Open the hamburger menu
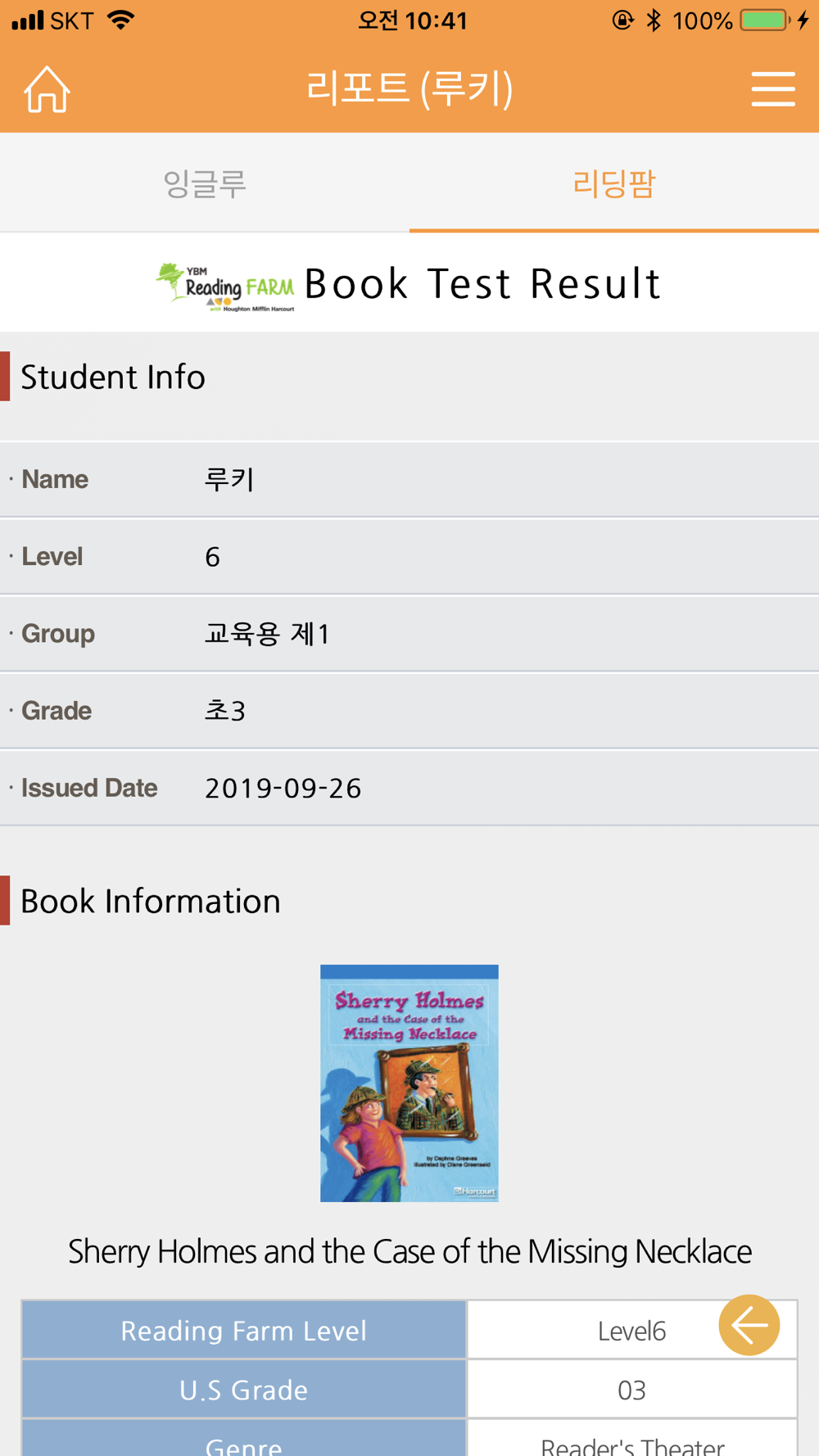 (773, 88)
